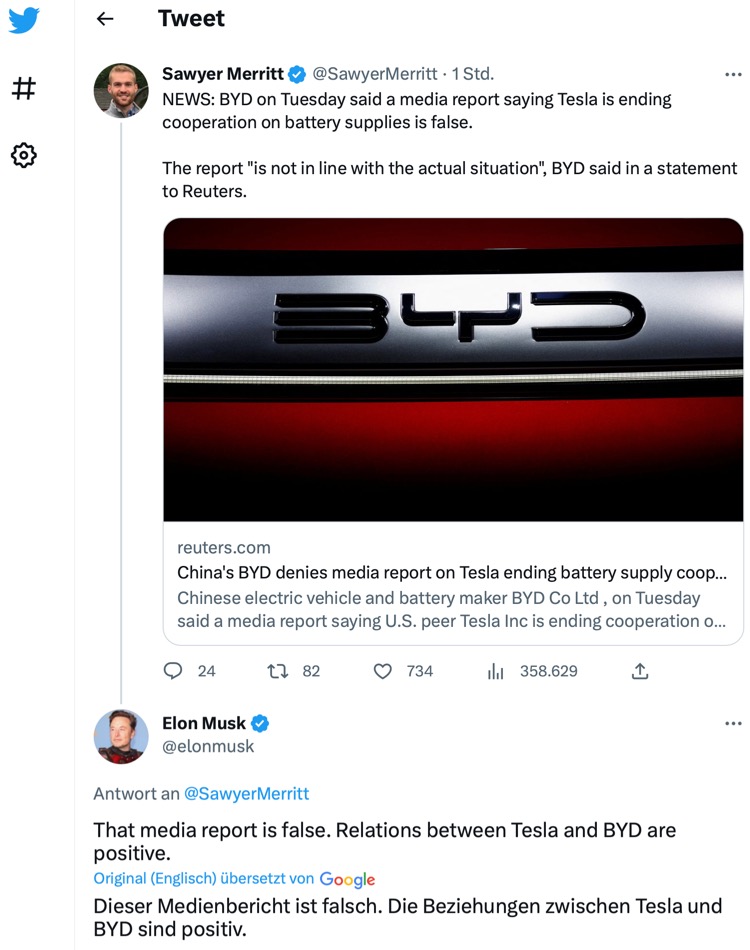750x950 pixels.
Task: Open Sawyer Merritt's profile picture
Action: pos(121,91)
